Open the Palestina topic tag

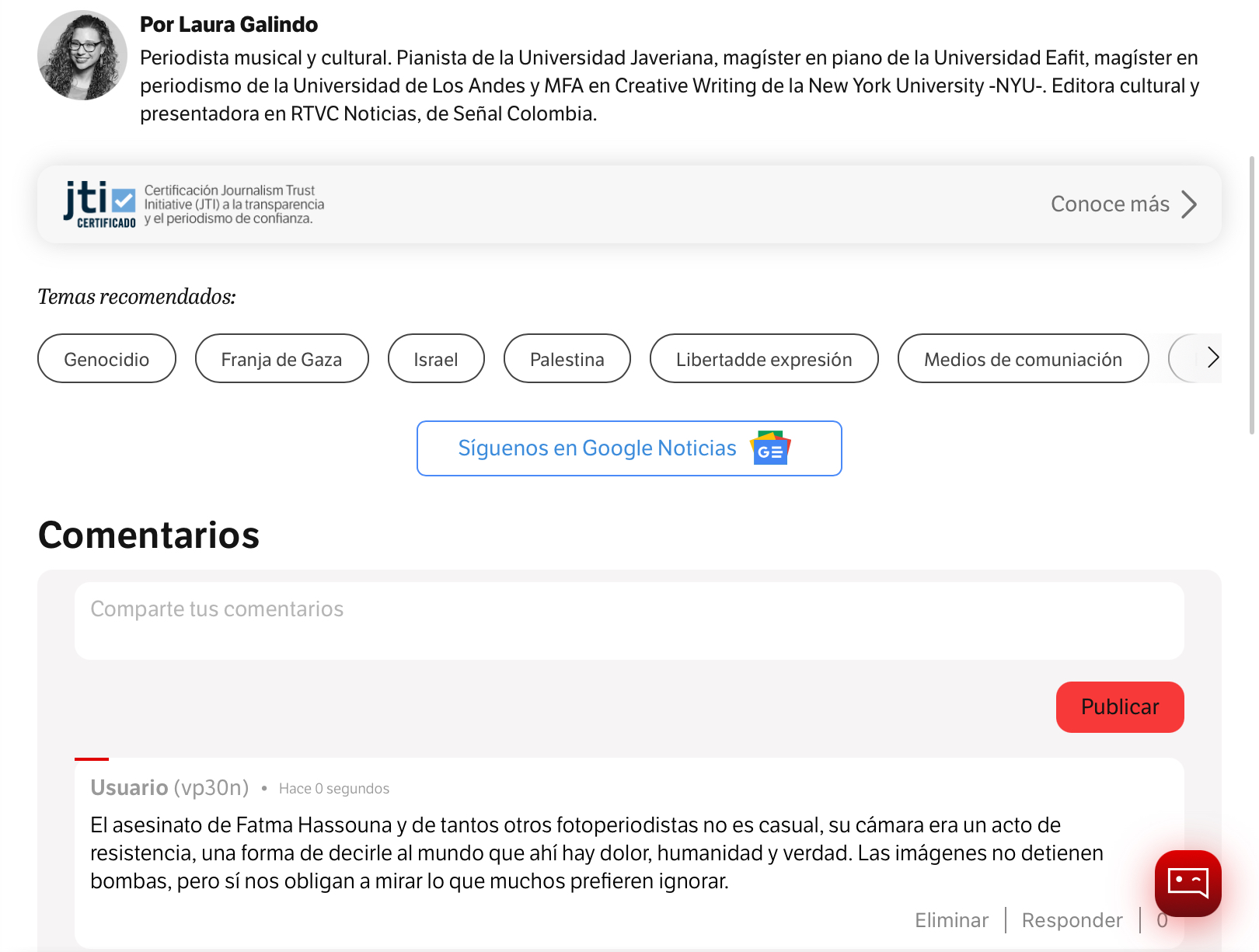(567, 358)
